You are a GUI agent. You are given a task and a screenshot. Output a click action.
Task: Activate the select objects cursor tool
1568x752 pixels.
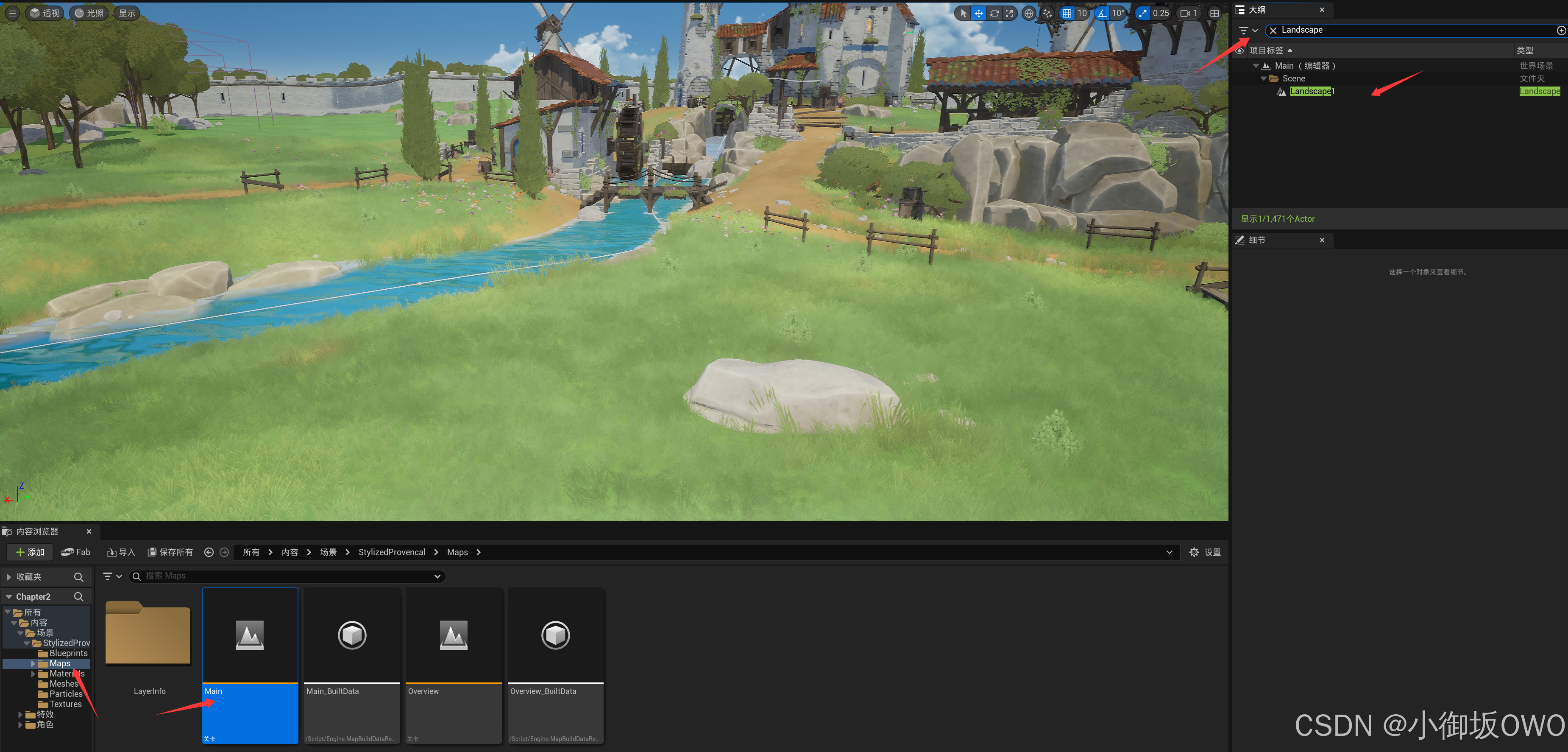tap(963, 13)
